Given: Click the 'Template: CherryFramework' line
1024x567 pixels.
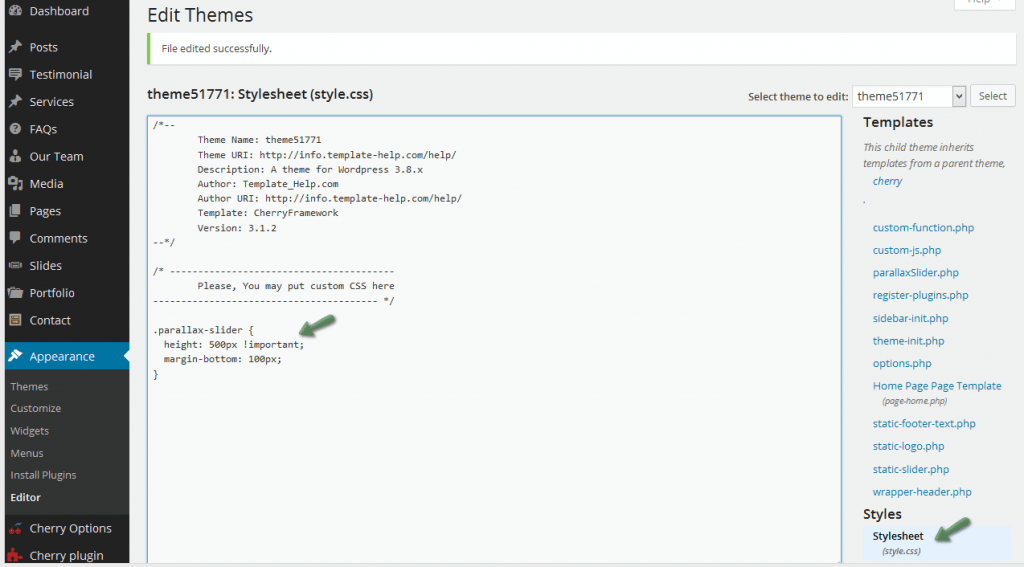Looking at the screenshot, I should 268,213.
